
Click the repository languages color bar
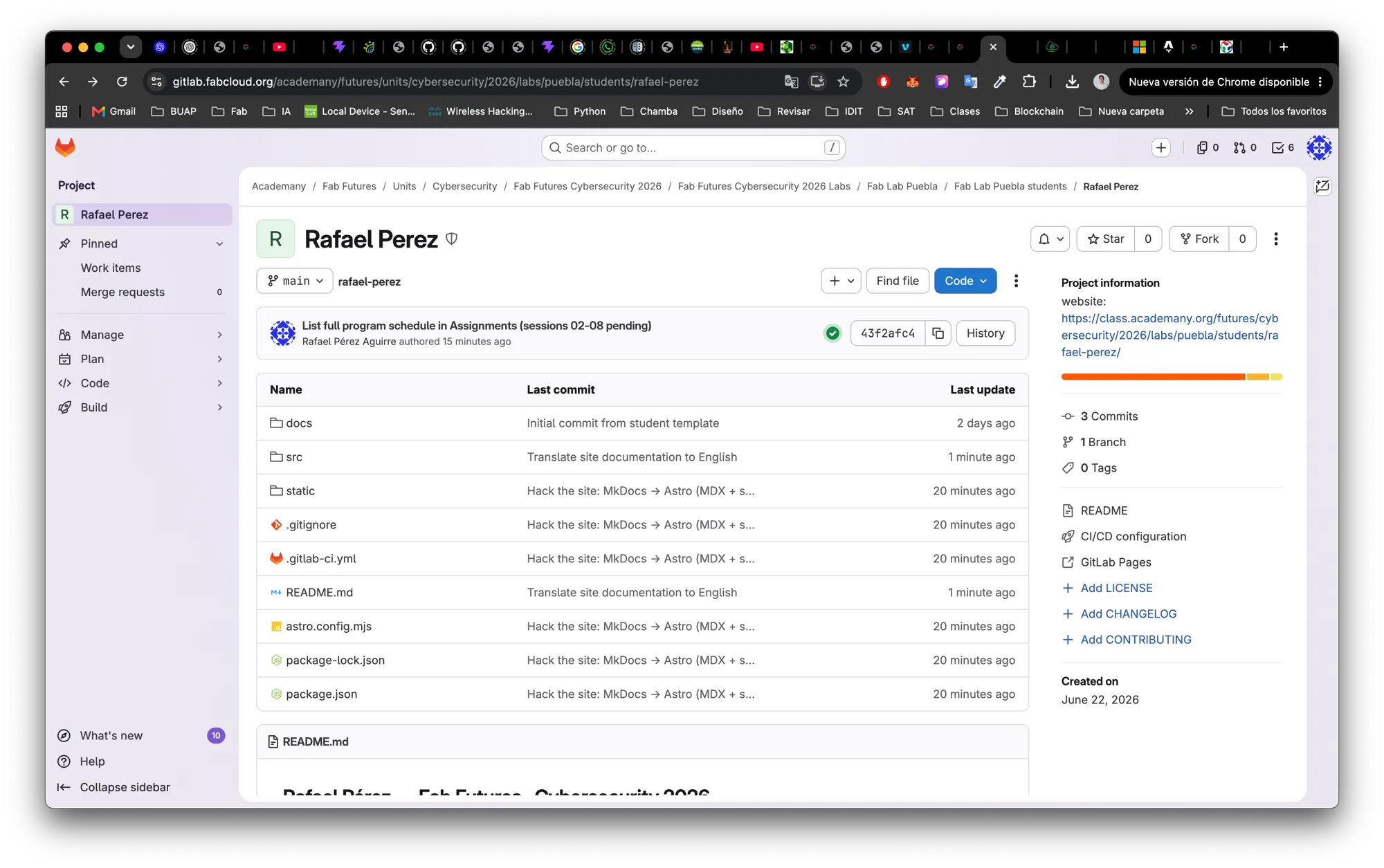pos(1172,377)
